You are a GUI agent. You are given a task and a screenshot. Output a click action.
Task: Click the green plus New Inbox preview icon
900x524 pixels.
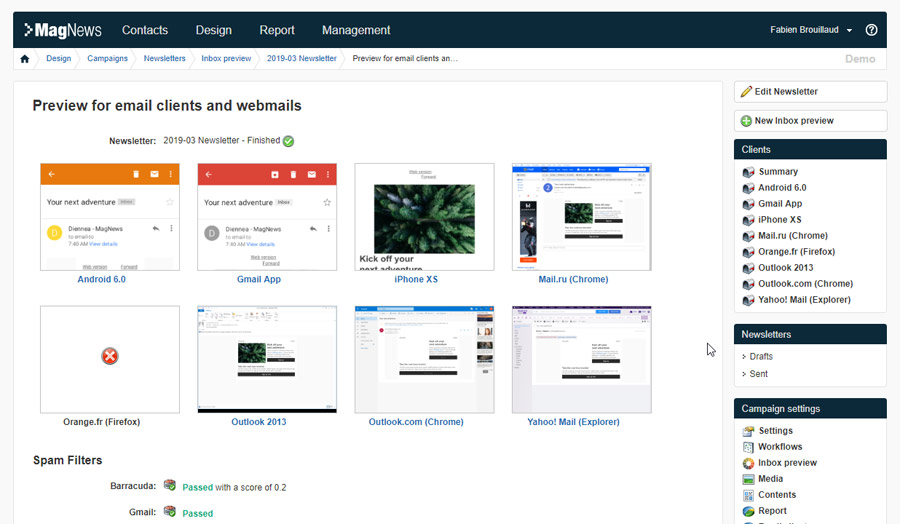tap(746, 121)
